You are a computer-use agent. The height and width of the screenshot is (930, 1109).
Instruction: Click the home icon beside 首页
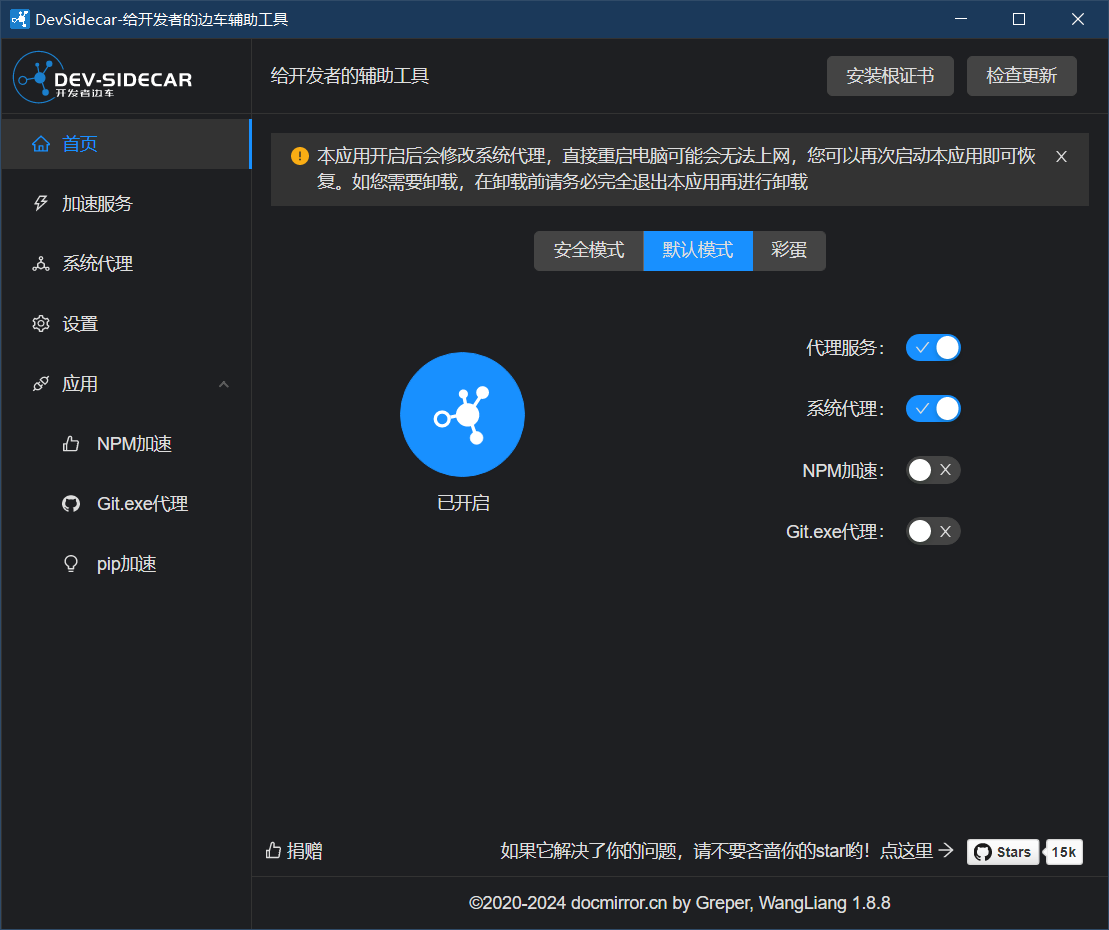[x=41, y=144]
